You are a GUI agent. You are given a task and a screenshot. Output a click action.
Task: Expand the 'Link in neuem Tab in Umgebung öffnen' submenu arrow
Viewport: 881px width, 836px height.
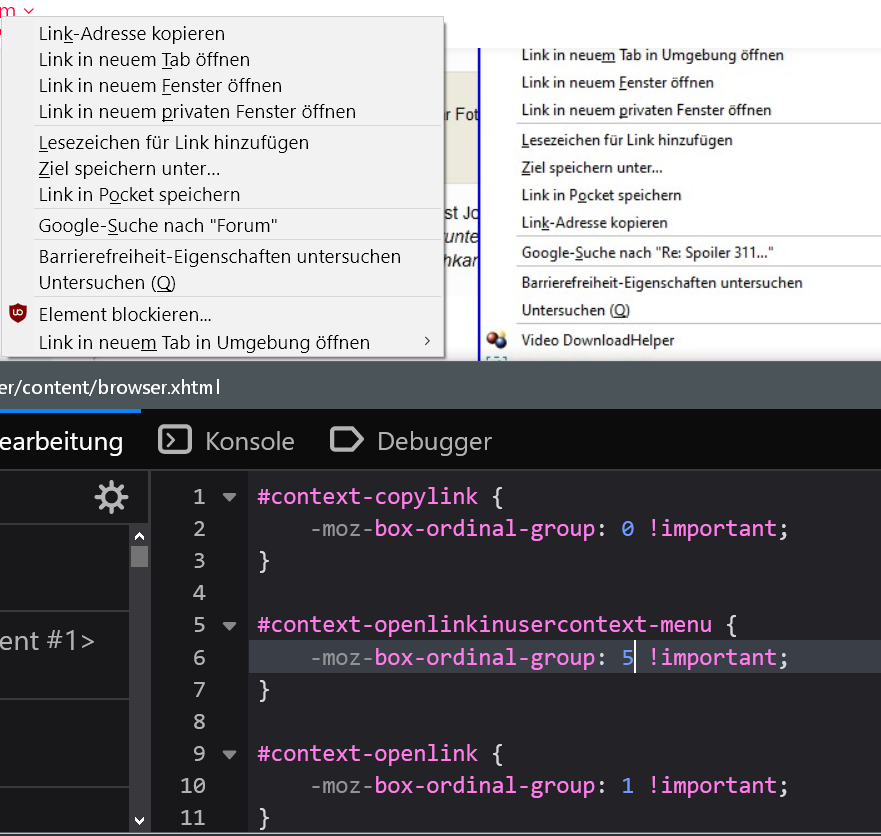[x=427, y=342]
